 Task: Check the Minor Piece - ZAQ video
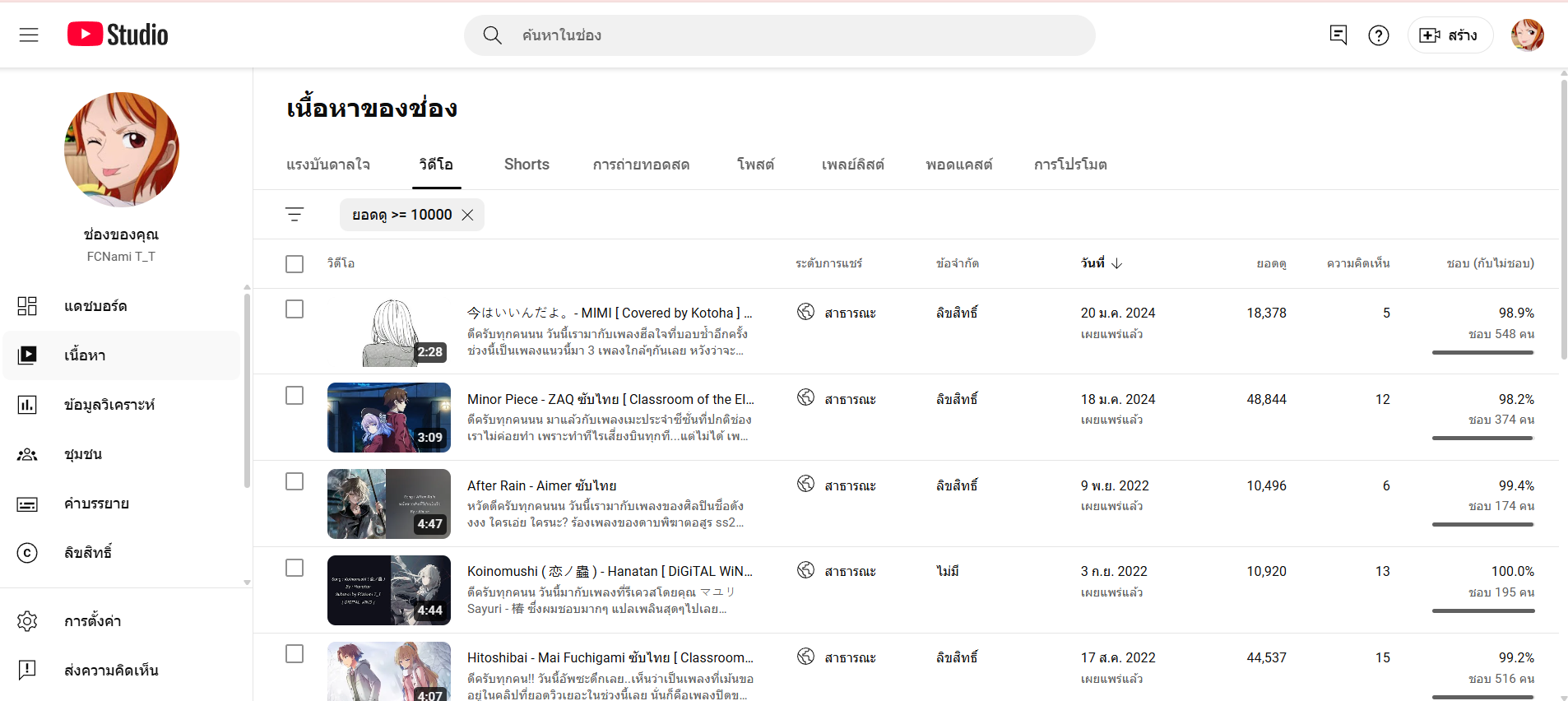tap(295, 396)
